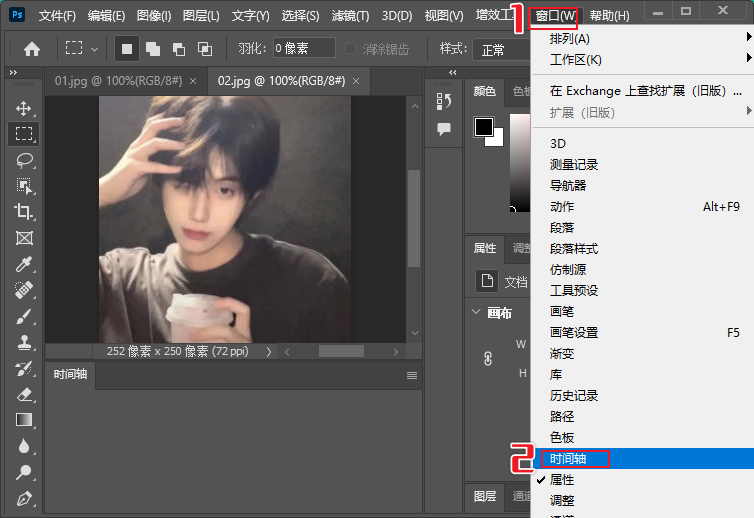Image resolution: width=754 pixels, height=518 pixels.
Task: Activate the Pen tool
Action: point(24,498)
